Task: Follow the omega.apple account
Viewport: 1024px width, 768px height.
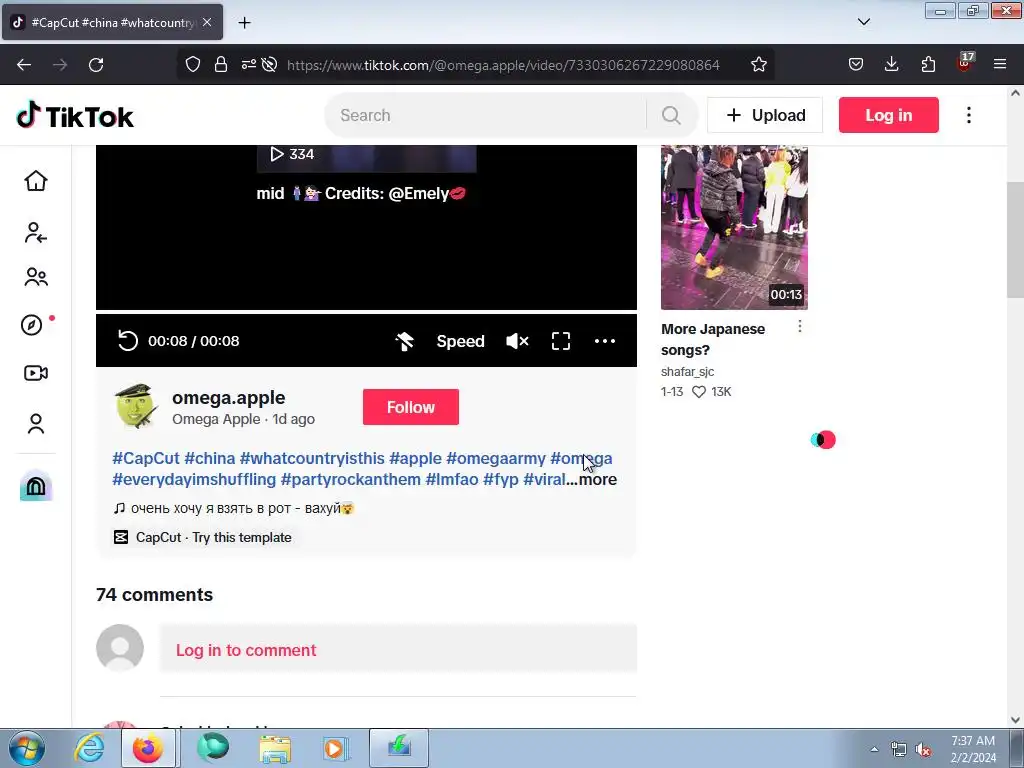Action: [x=411, y=407]
